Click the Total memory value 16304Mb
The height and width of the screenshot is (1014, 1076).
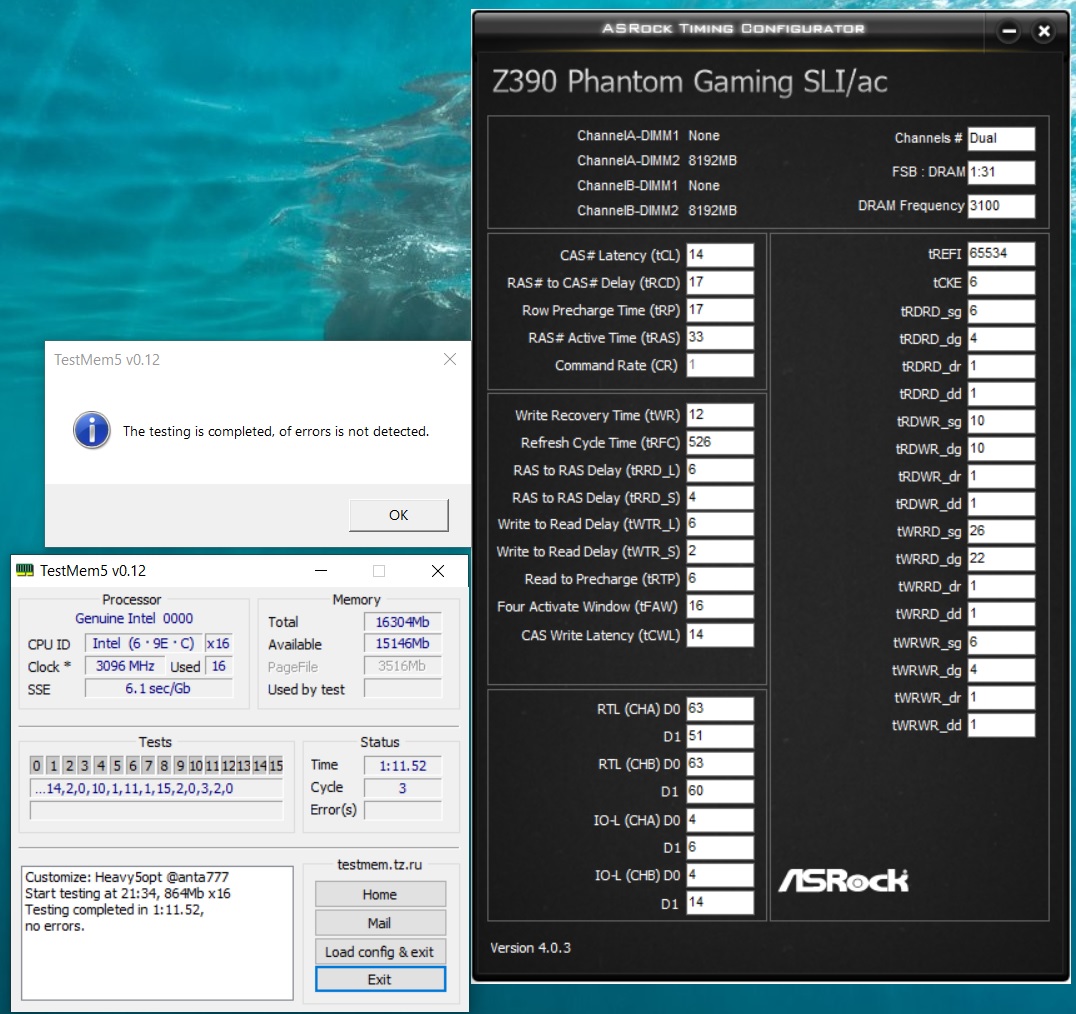coord(402,622)
